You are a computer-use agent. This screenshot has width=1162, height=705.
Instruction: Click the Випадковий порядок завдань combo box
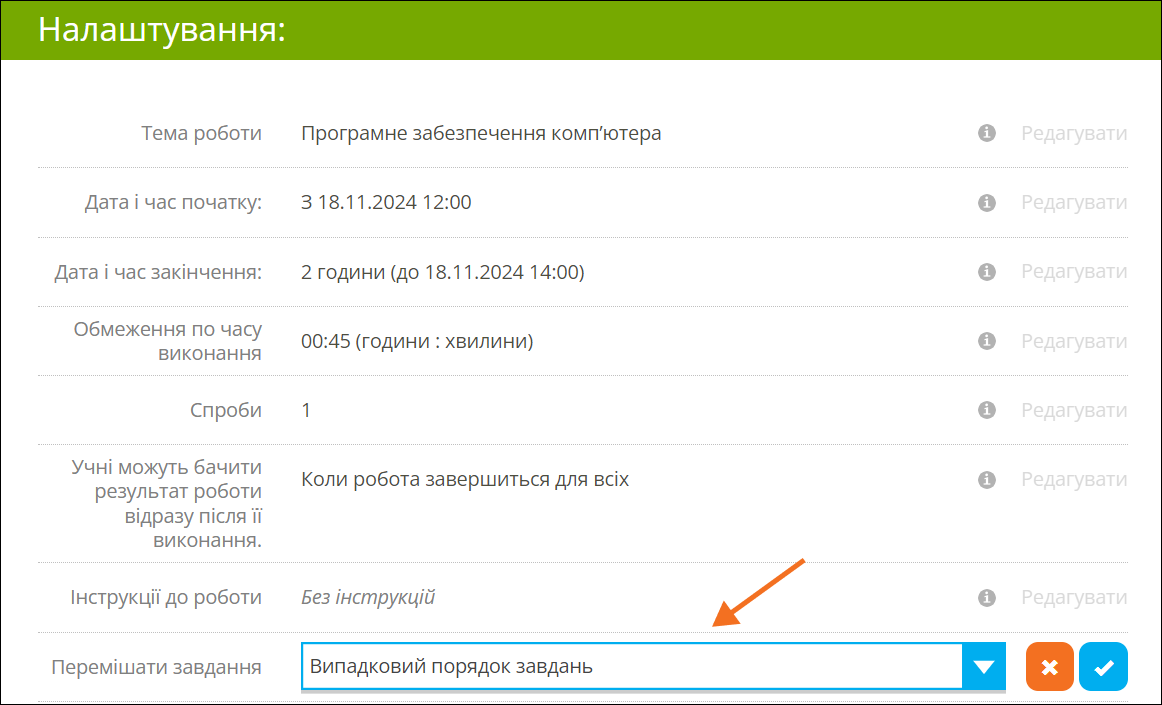(630, 667)
